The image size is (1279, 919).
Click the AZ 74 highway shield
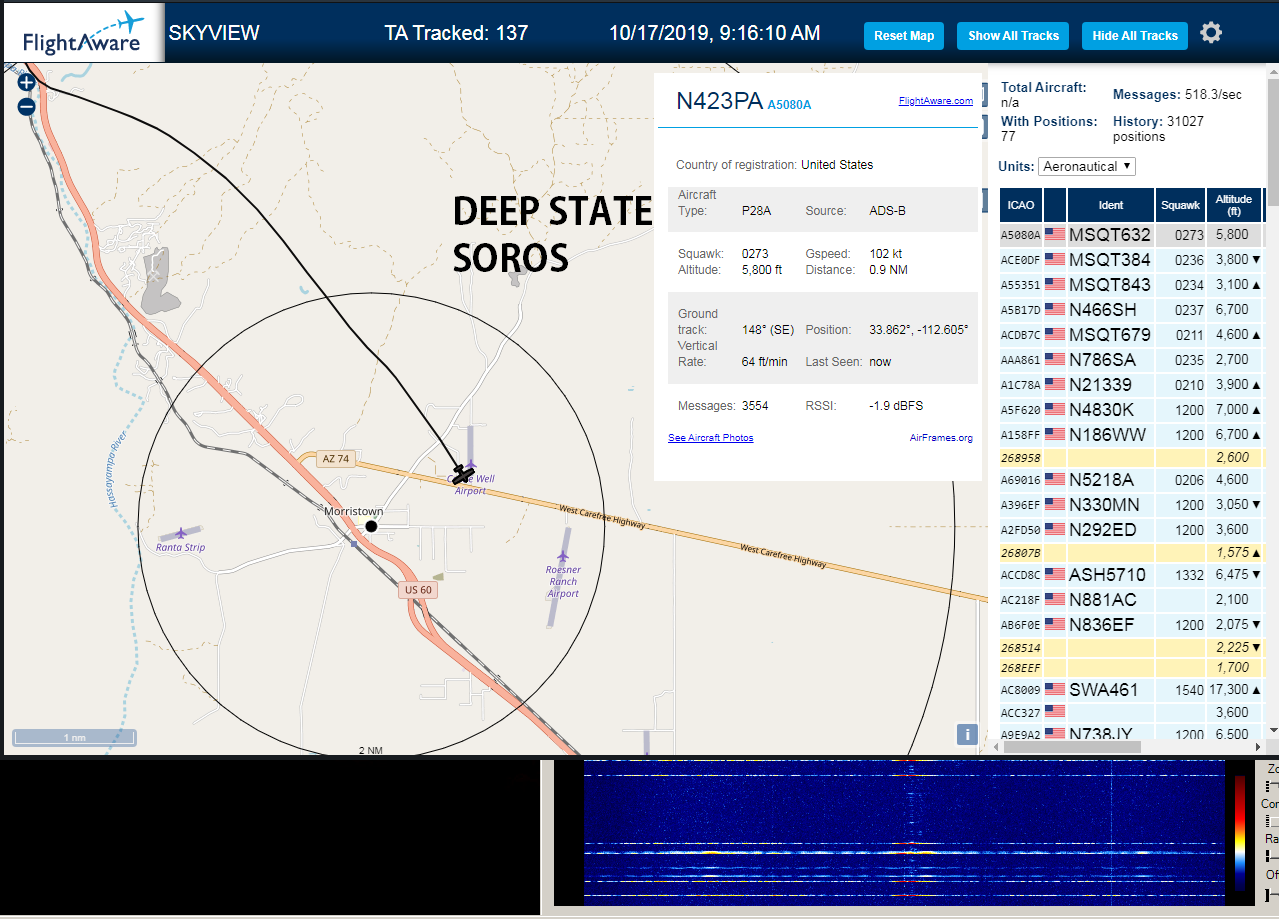click(x=336, y=459)
